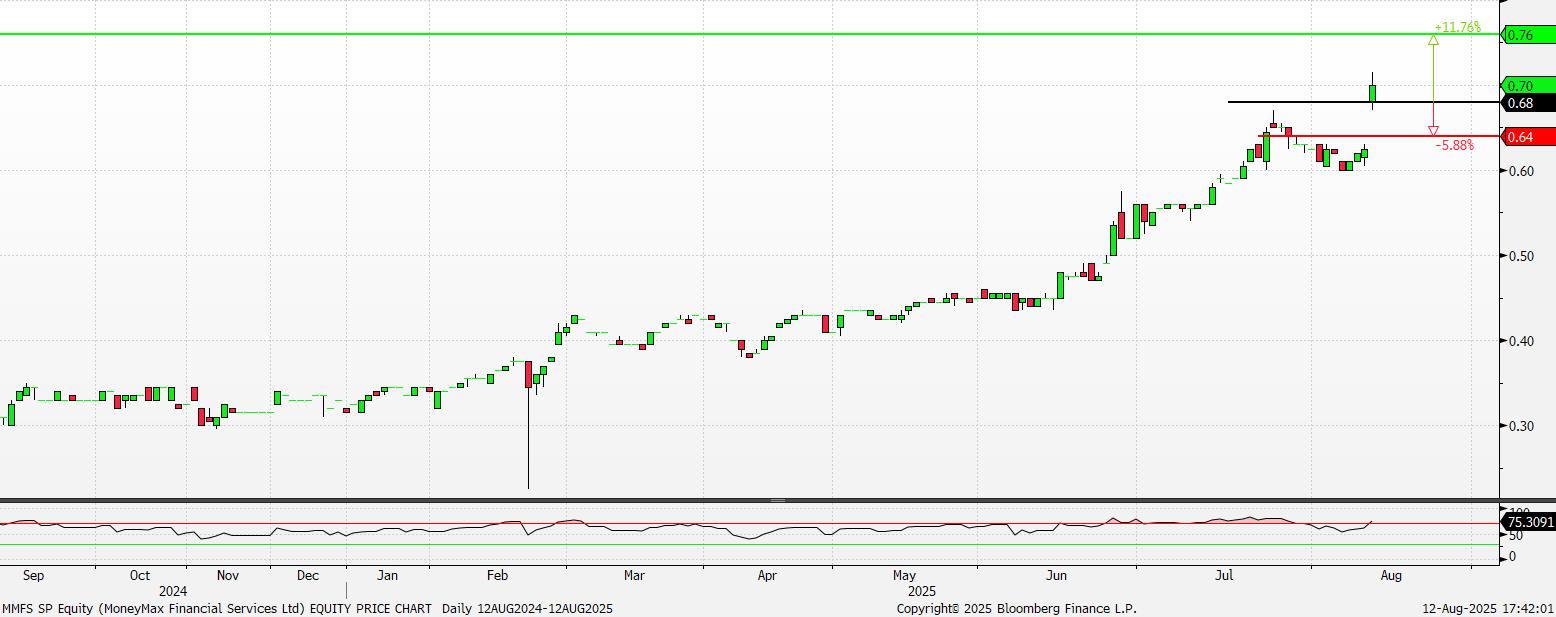Click the 0.40 y-axis label
This screenshot has height=617, width=1556.
(x=1520, y=341)
